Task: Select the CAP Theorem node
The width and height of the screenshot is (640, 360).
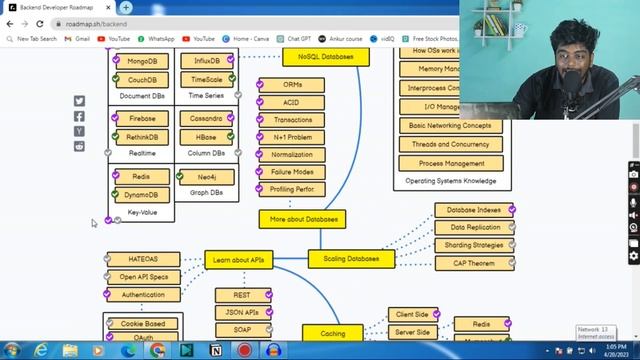Action: coord(474,263)
